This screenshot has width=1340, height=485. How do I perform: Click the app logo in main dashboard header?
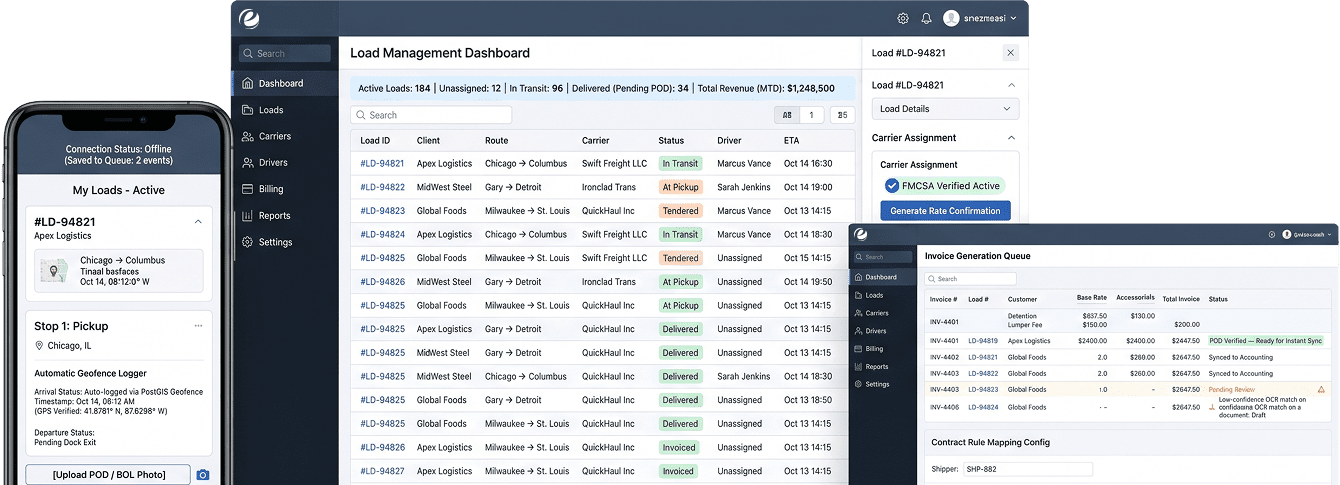coord(249,17)
